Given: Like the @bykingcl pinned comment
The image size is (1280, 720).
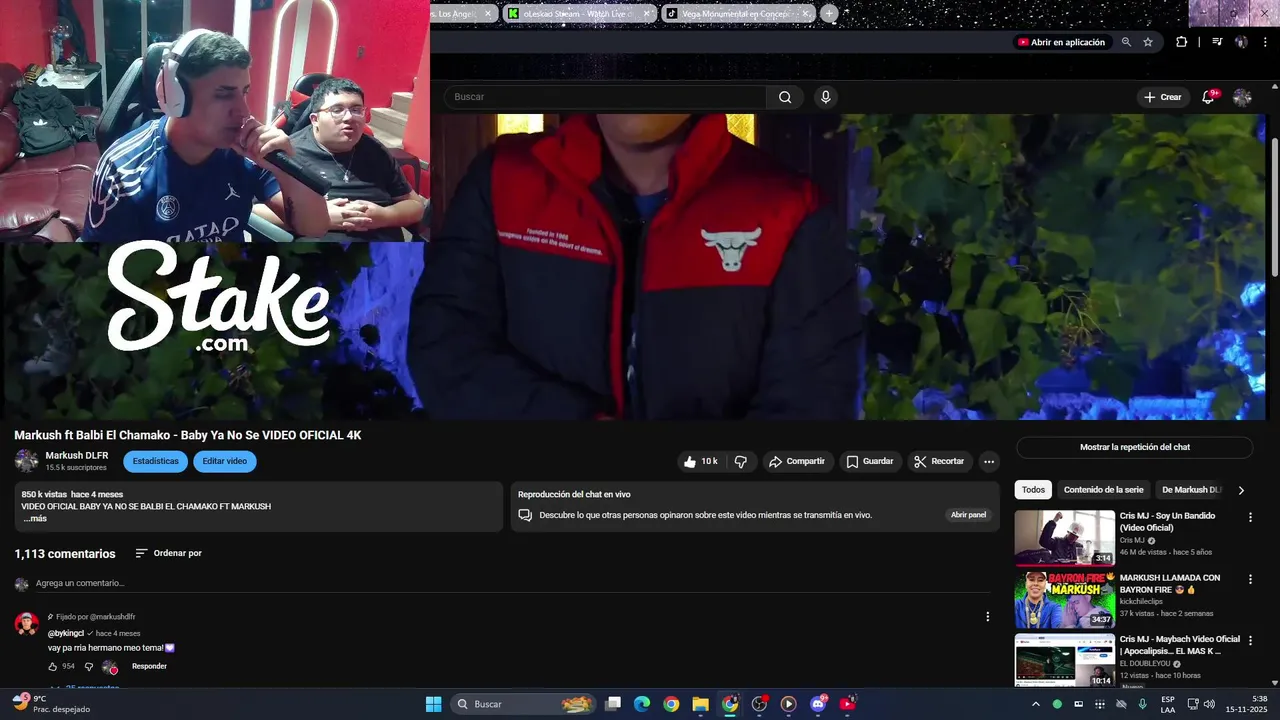Looking at the screenshot, I should click(x=53, y=666).
